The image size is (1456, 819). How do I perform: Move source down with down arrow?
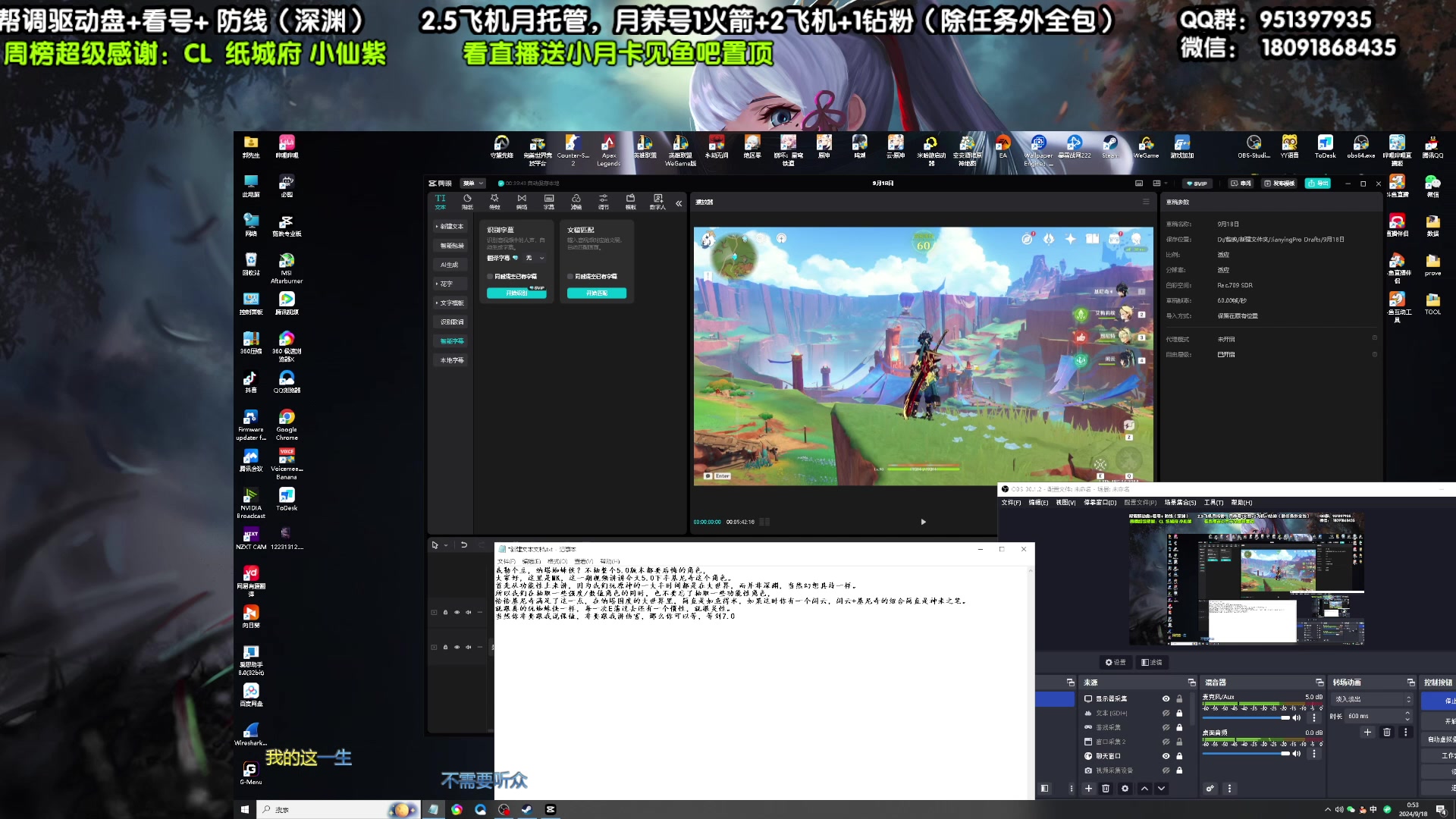pyautogui.click(x=1161, y=789)
